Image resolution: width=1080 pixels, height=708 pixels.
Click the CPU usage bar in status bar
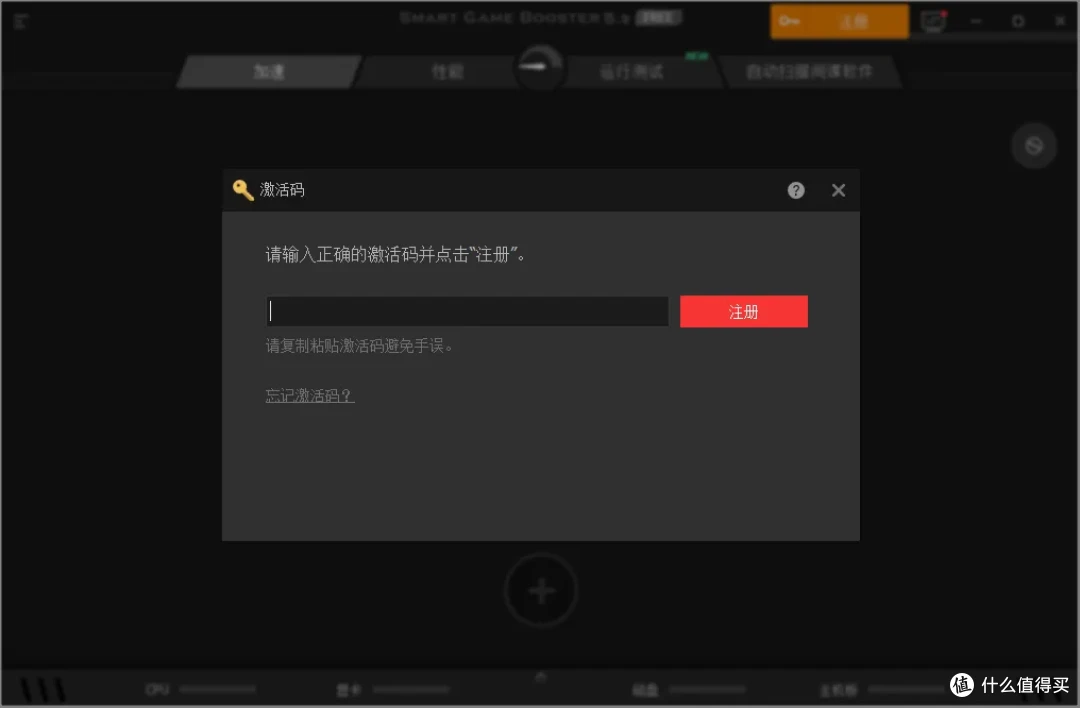pos(217,689)
